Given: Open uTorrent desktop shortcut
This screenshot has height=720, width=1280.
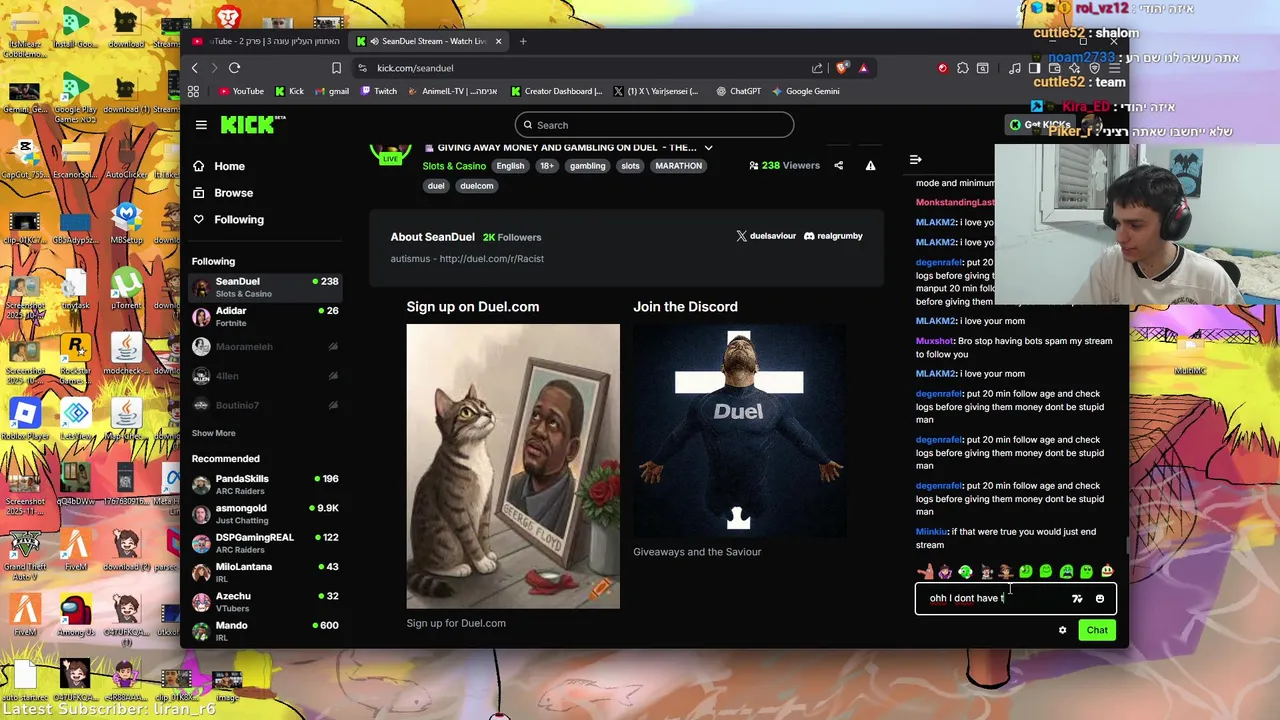Looking at the screenshot, I should click(x=126, y=289).
